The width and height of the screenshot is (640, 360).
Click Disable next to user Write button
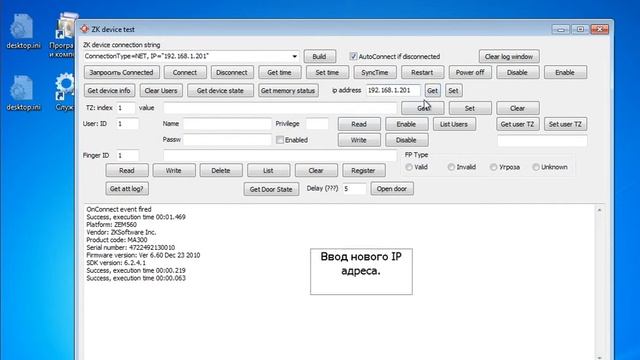tap(407, 140)
